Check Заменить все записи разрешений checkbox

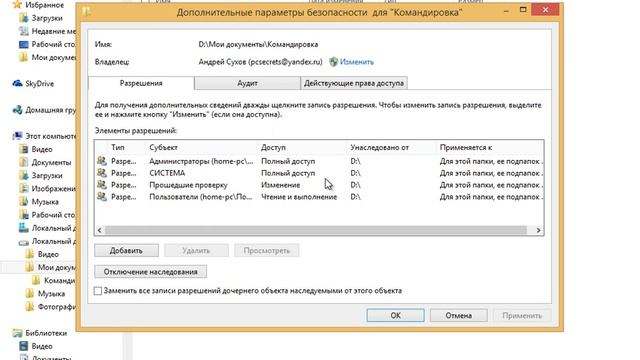pos(98,291)
